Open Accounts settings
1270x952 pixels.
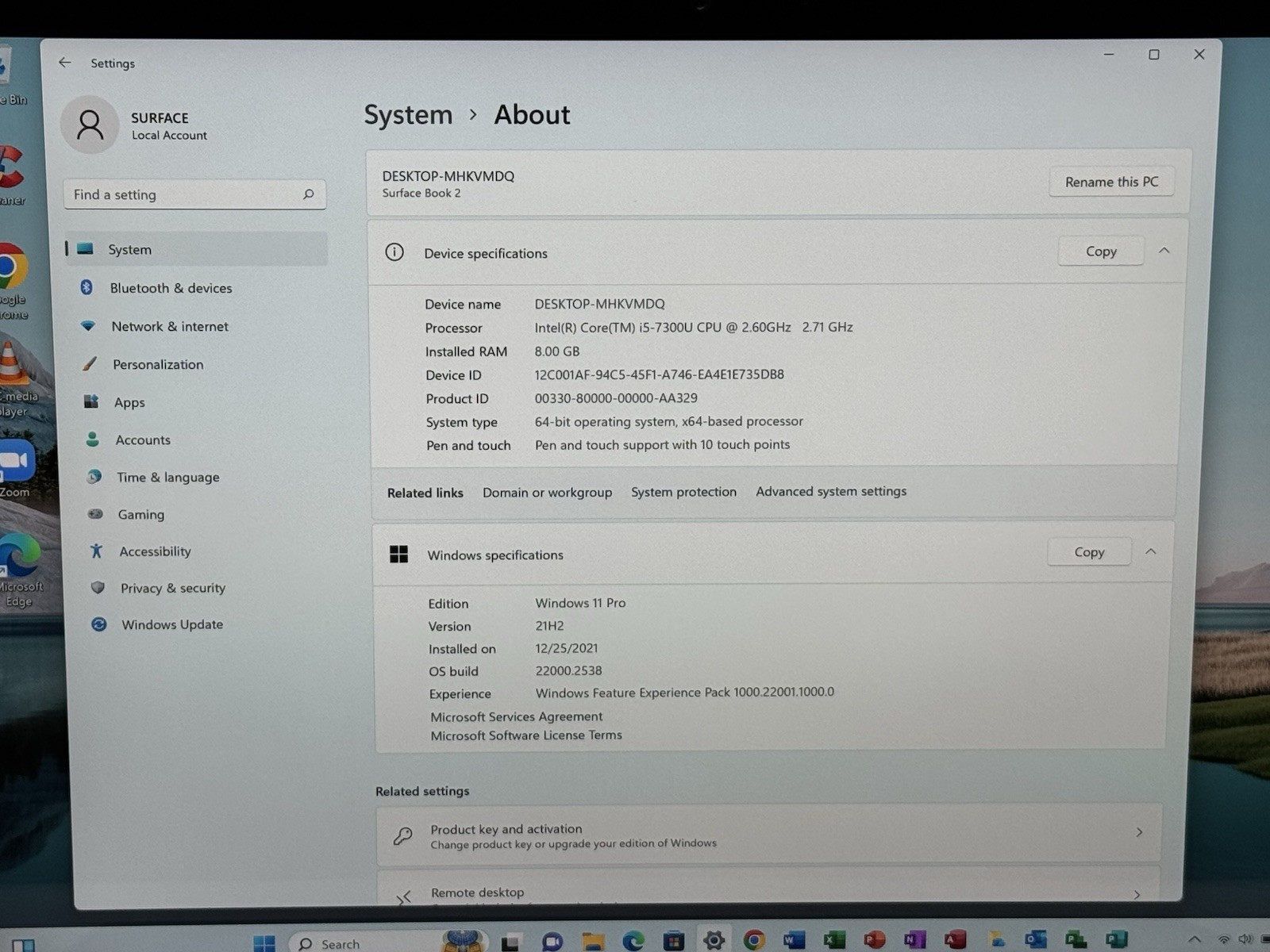click(142, 440)
